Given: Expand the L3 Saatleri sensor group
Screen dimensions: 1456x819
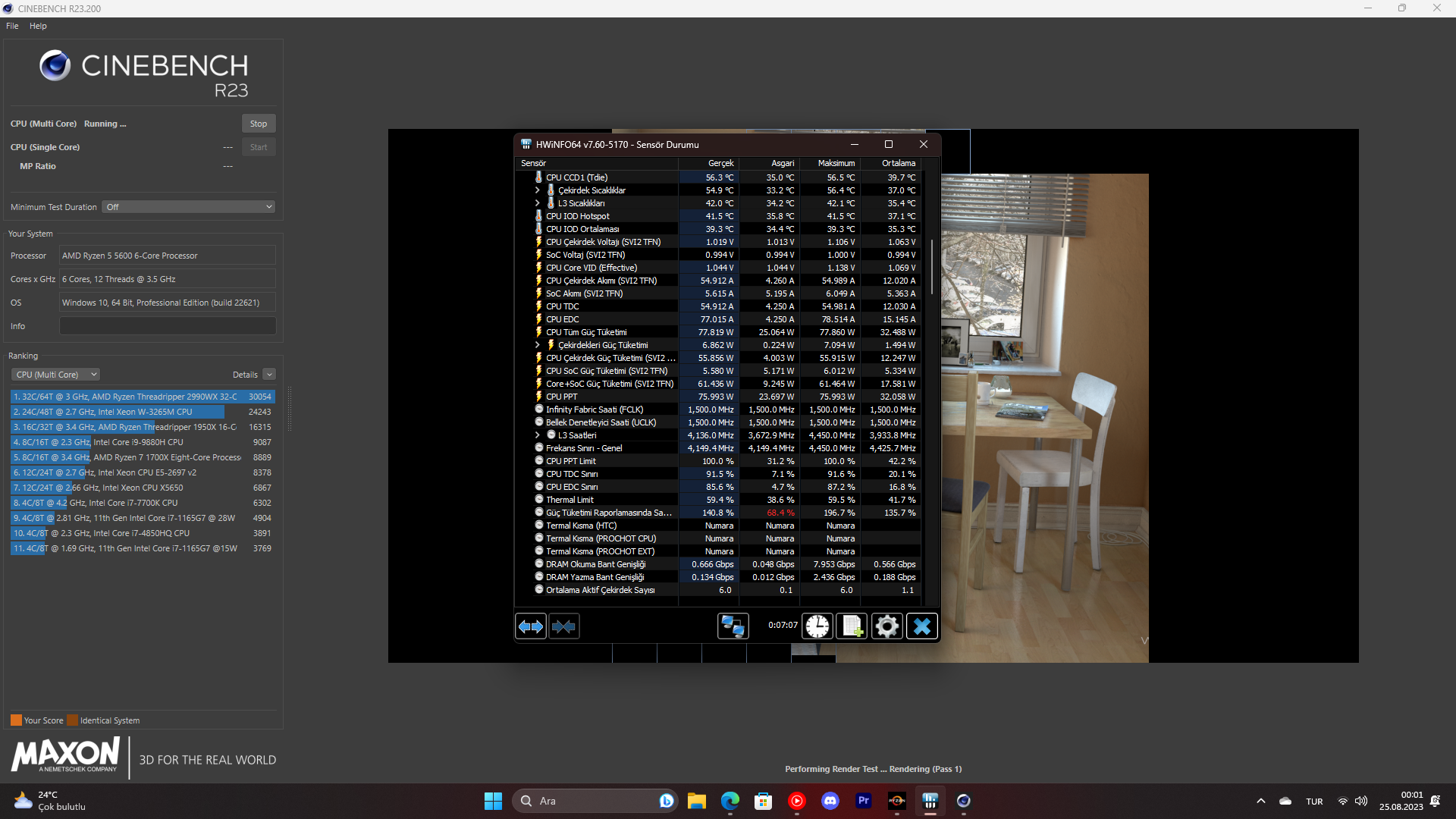Looking at the screenshot, I should (538, 435).
